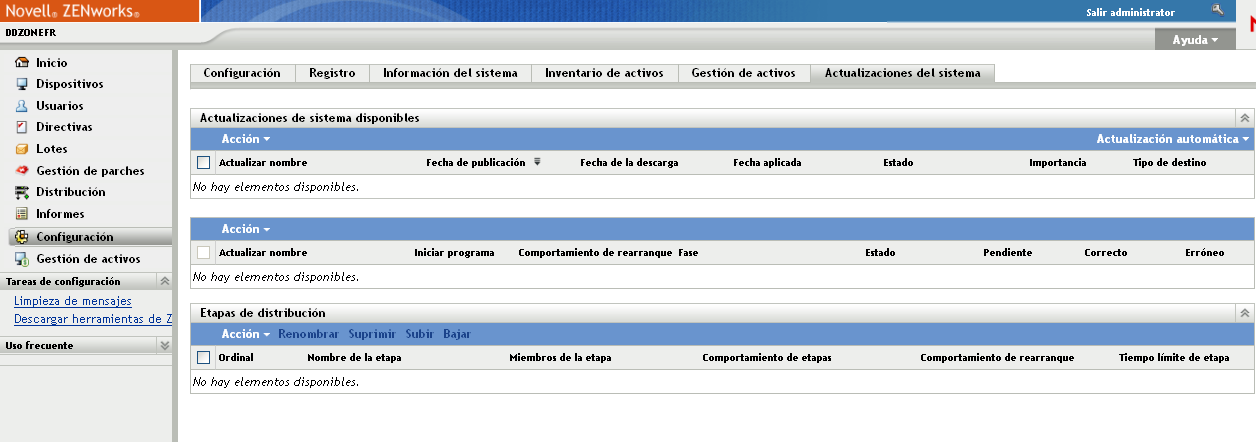1256x442 pixels.
Task: Click Subir in distribution stages toolbar
Action: tap(420, 334)
